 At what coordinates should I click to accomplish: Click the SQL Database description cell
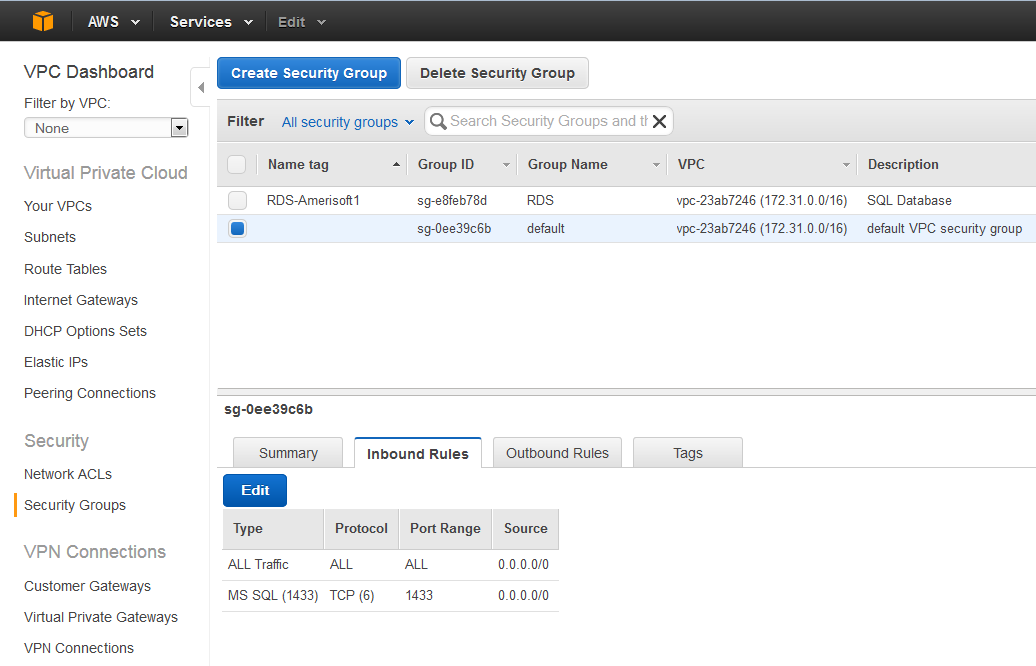pyautogui.click(x=910, y=200)
